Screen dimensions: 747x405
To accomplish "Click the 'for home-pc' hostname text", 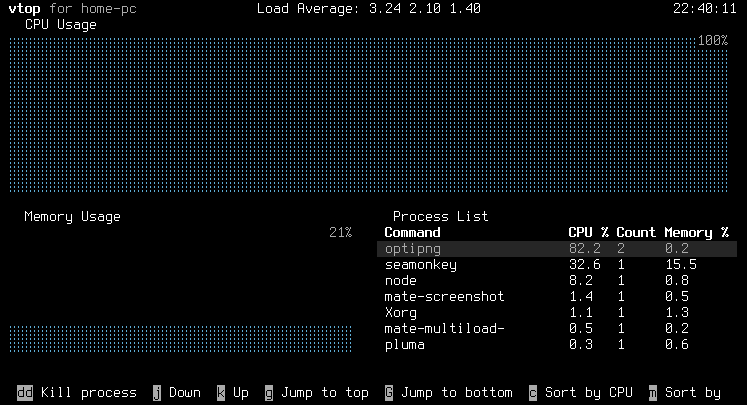I will pos(93,9).
